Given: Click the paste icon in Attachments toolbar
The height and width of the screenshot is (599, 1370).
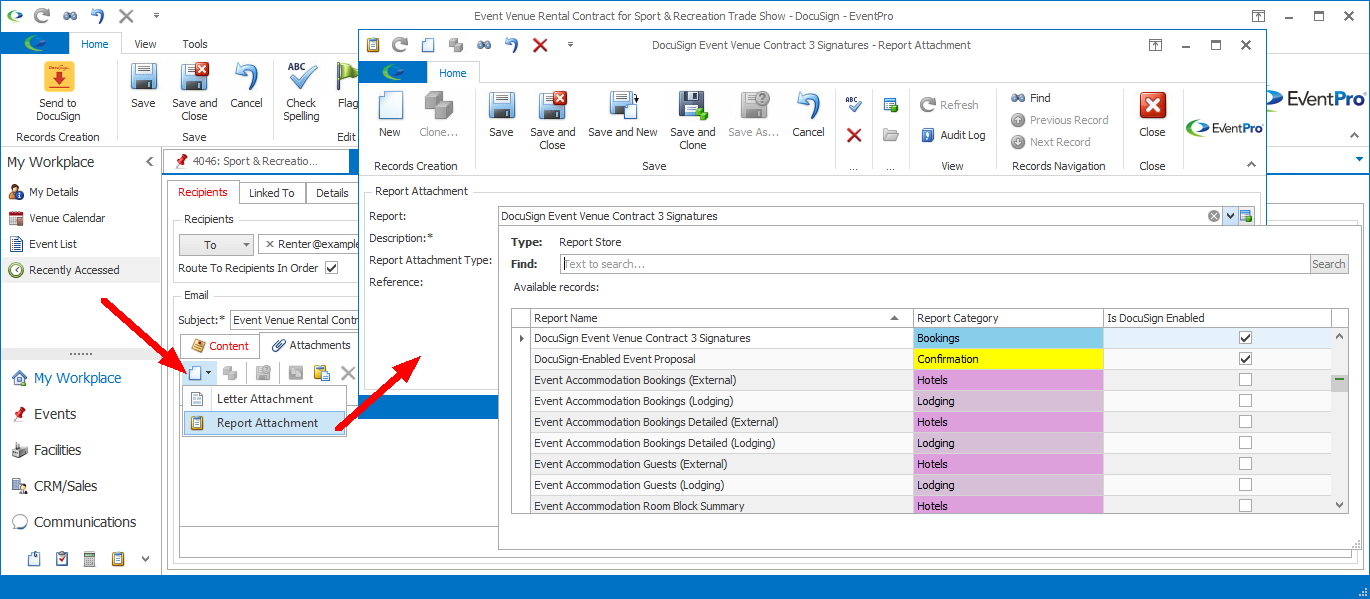Looking at the screenshot, I should coord(322,373).
